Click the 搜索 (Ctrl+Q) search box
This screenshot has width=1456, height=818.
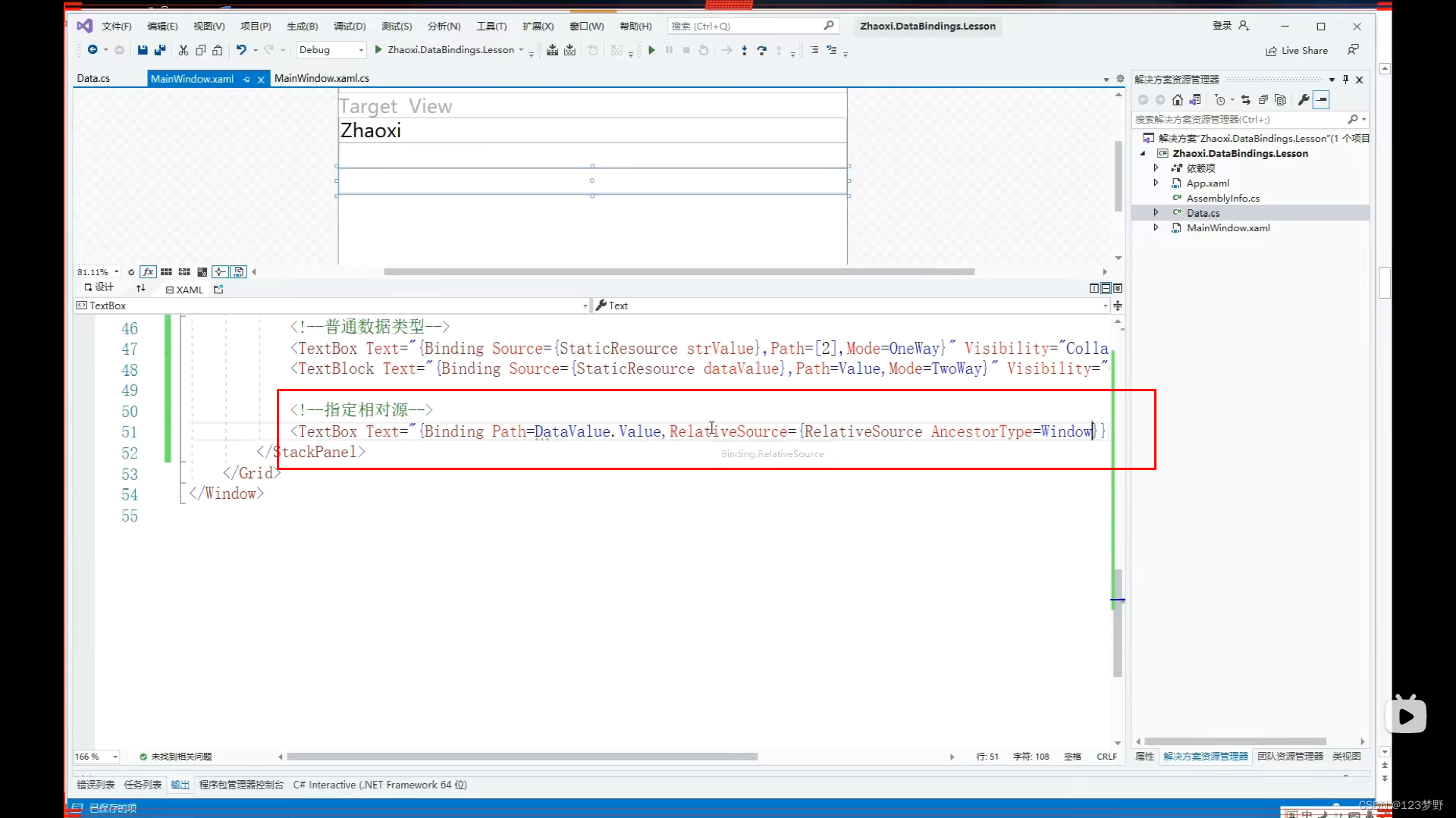[x=753, y=26]
